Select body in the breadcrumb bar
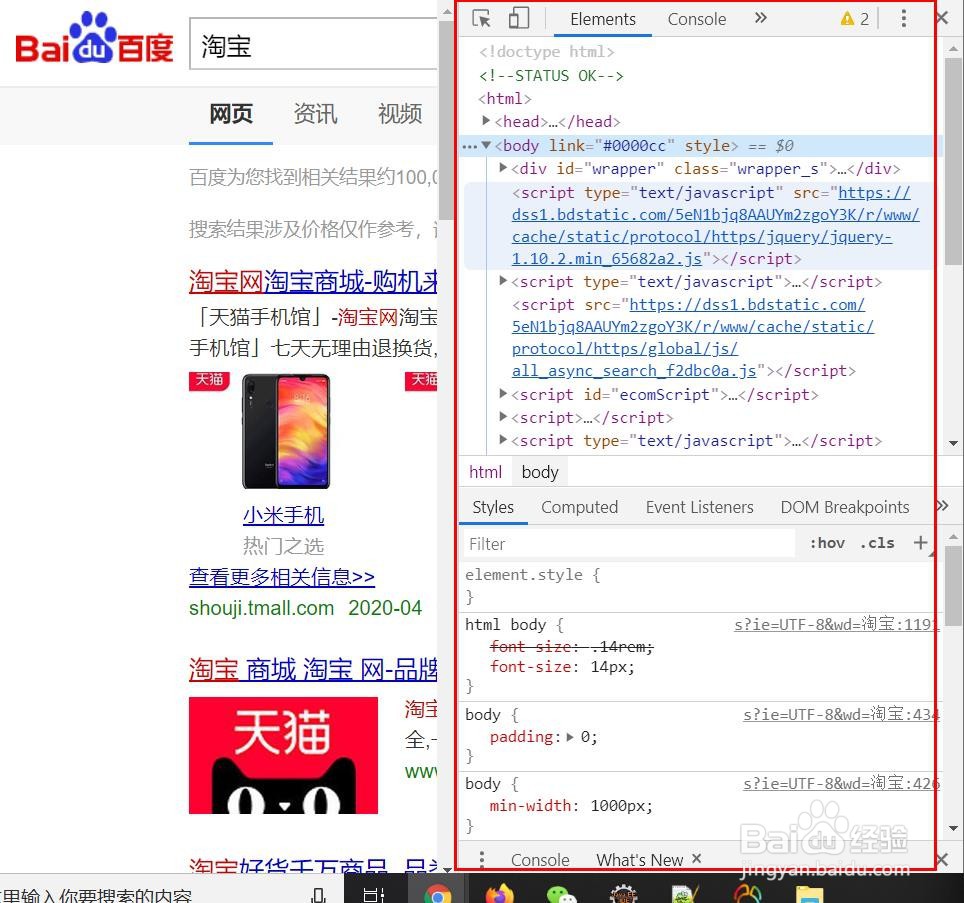The width and height of the screenshot is (964, 903). pyautogui.click(x=540, y=472)
